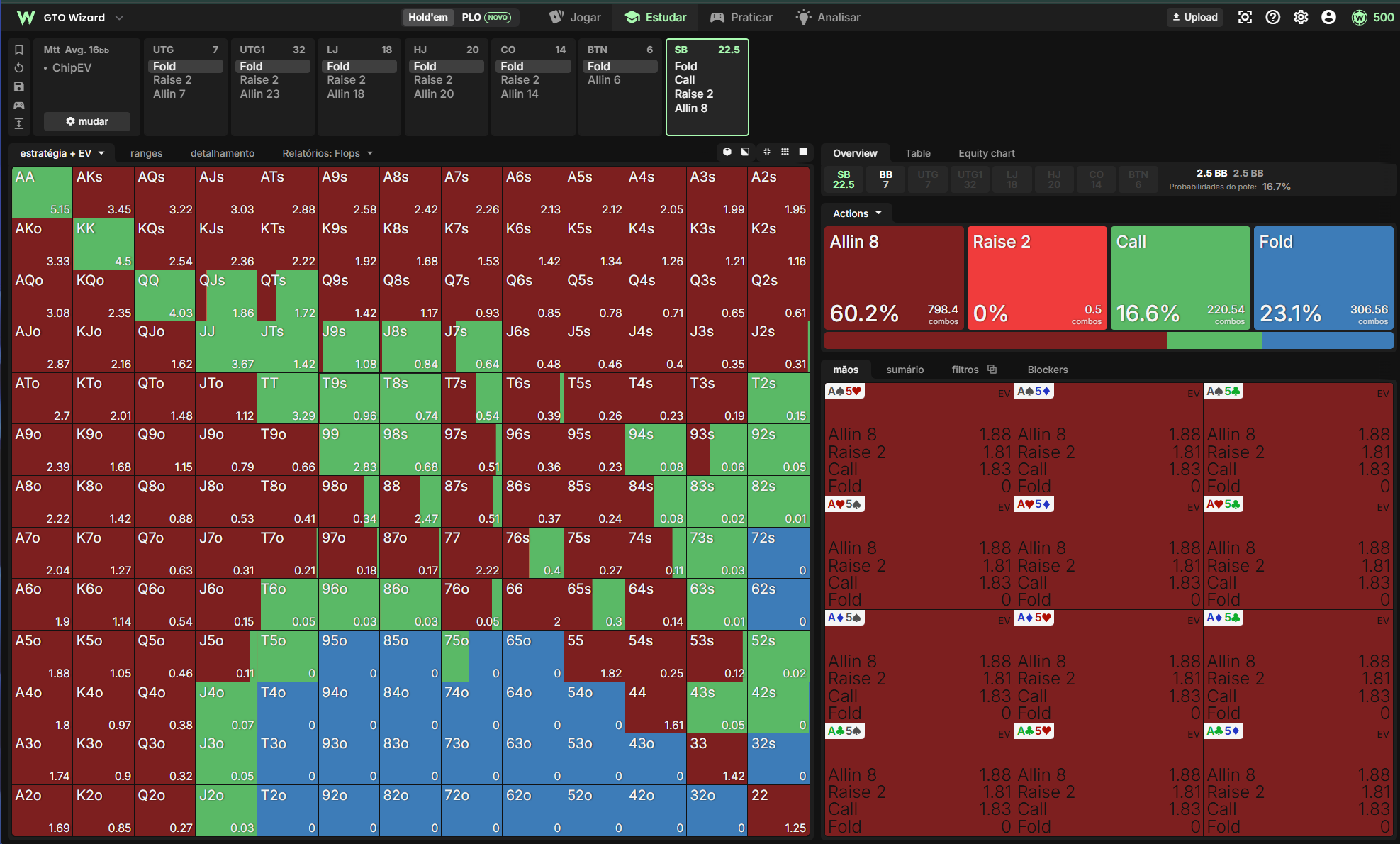1400x844 pixels.
Task: Switch to the Equity chart tab
Action: click(986, 153)
